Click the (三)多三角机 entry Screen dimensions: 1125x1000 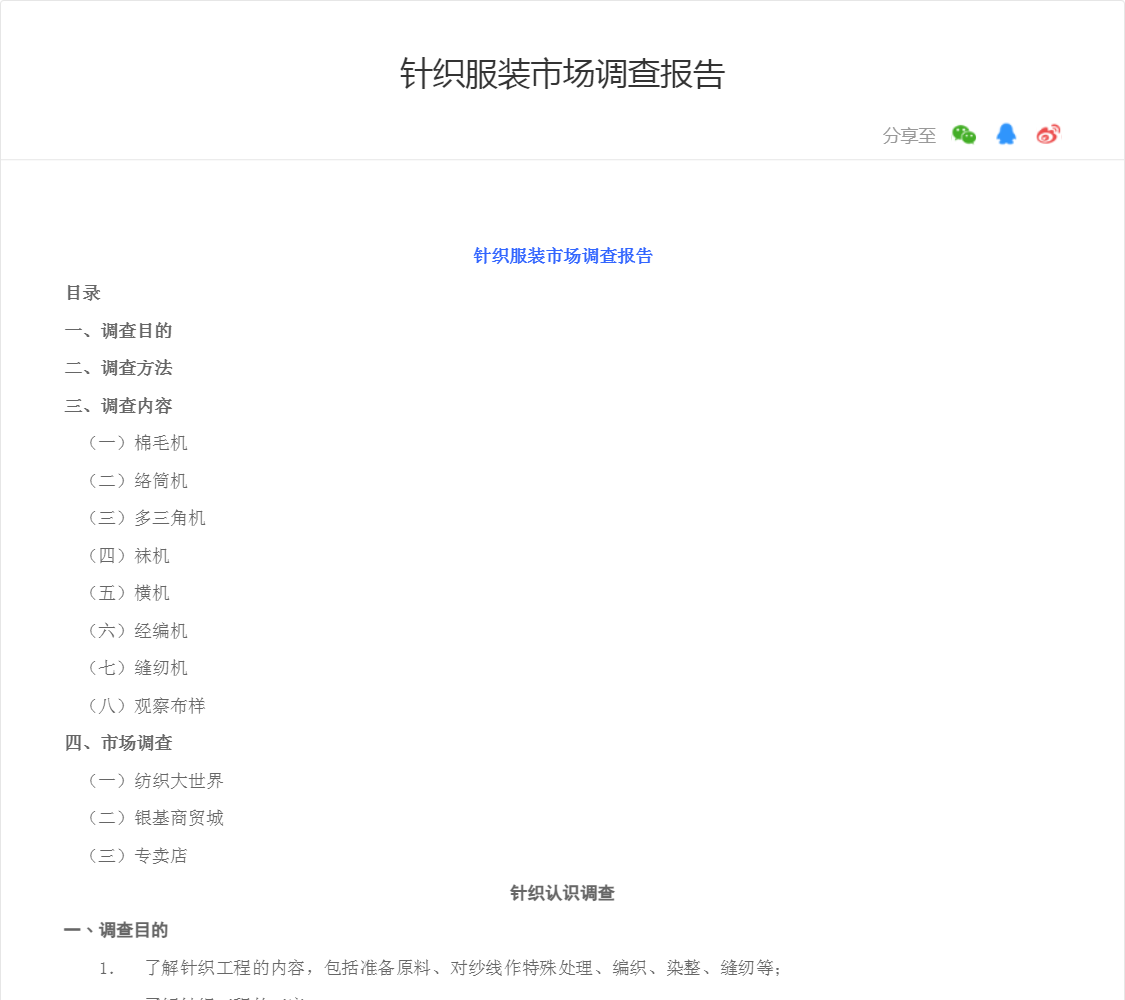click(x=146, y=518)
